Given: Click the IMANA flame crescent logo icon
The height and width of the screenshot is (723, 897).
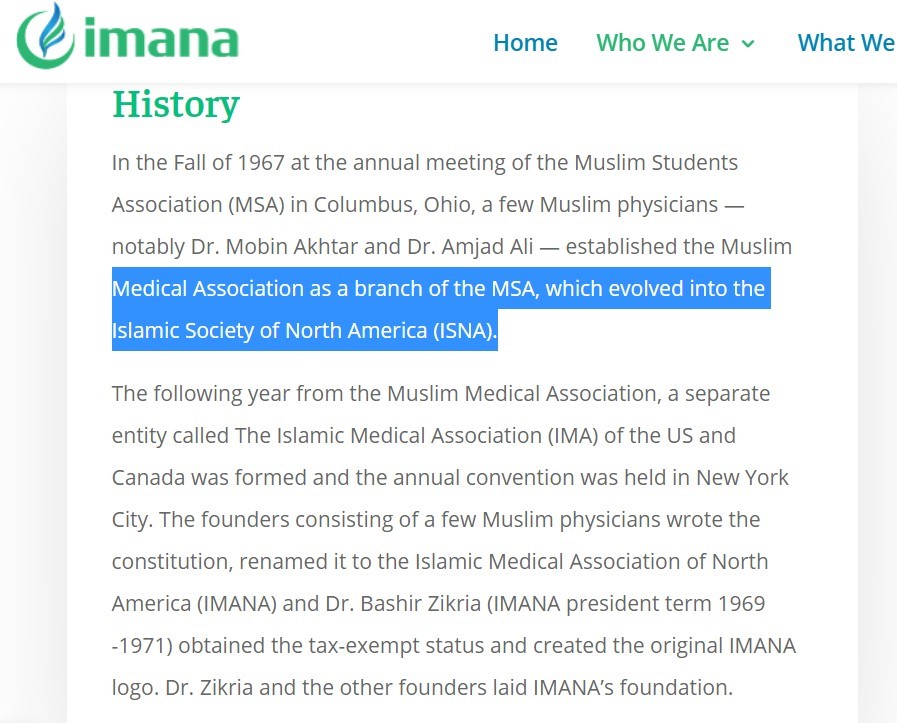Looking at the screenshot, I should tap(46, 35).
